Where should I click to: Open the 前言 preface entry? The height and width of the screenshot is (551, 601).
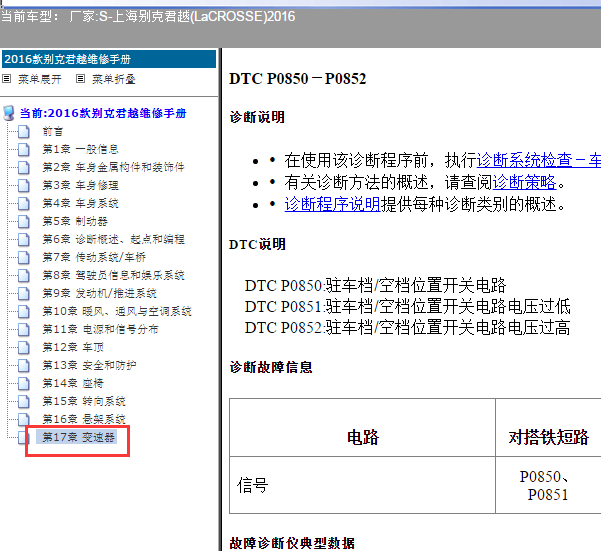[x=53, y=132]
